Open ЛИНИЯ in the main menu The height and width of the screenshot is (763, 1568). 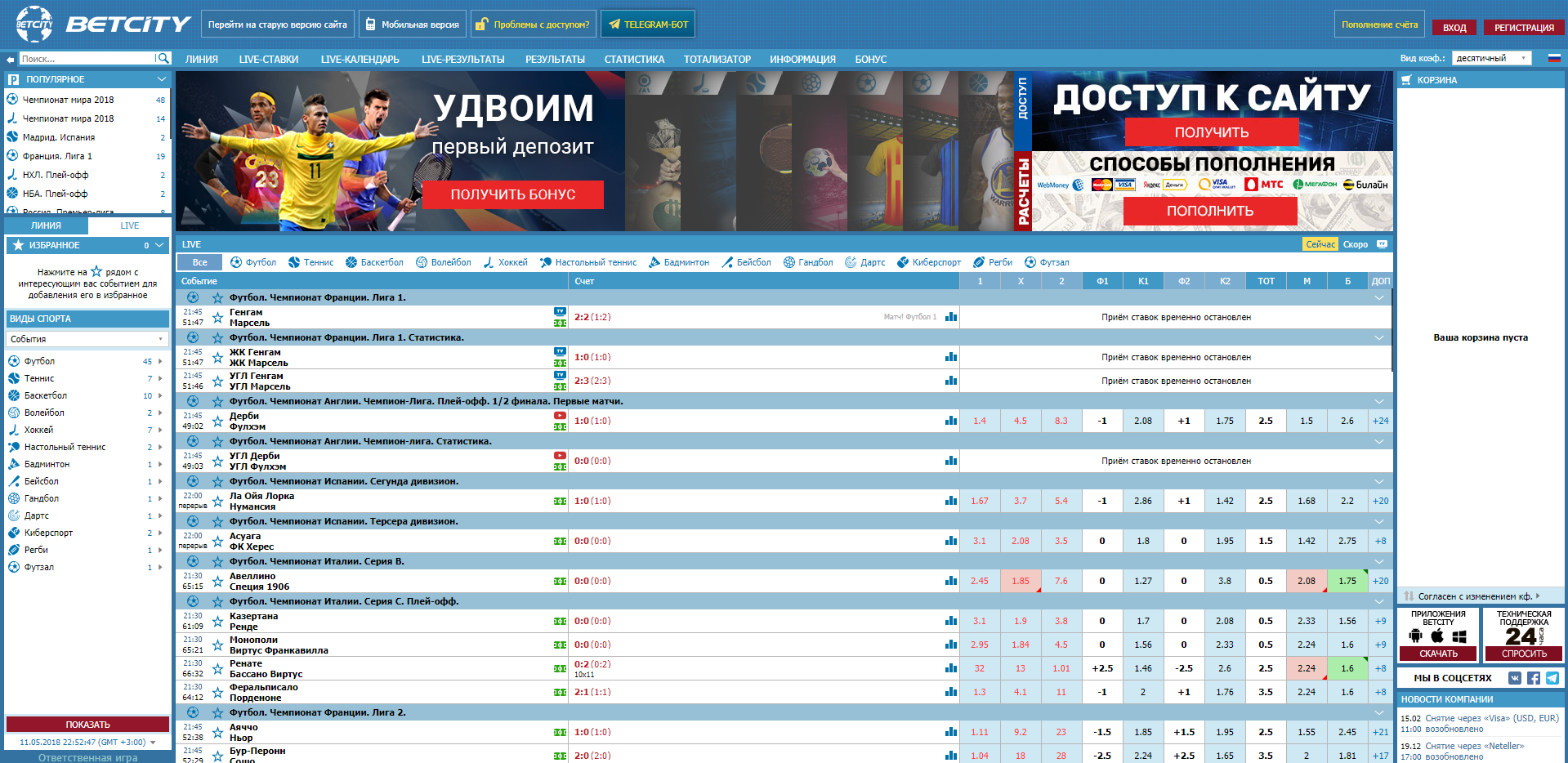[x=201, y=59]
